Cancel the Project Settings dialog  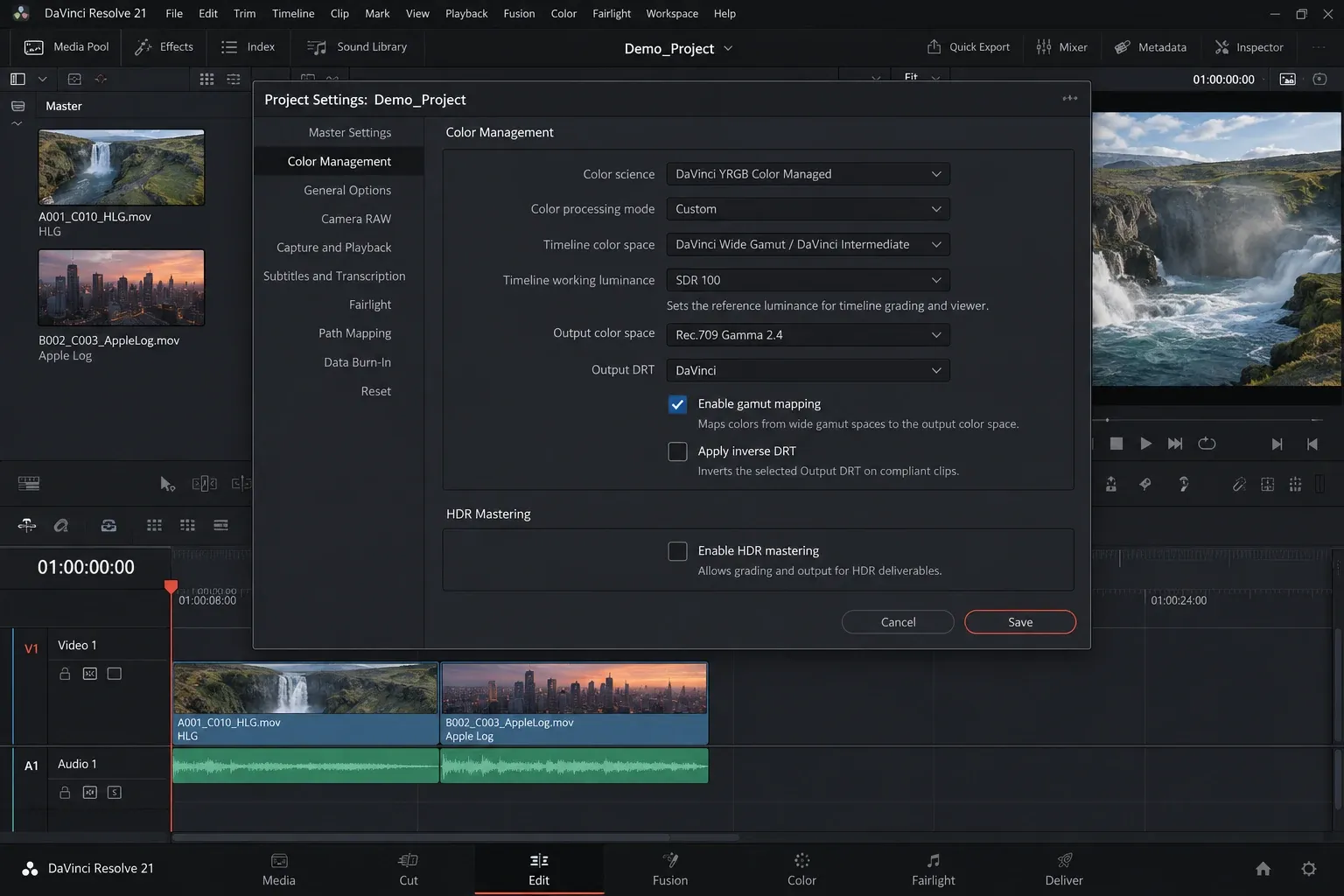point(898,622)
